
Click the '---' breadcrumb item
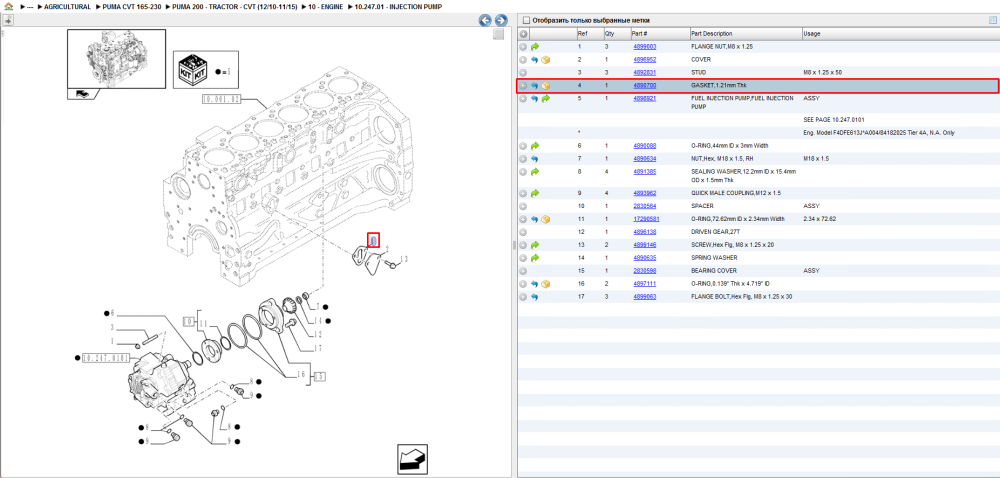point(29,6)
